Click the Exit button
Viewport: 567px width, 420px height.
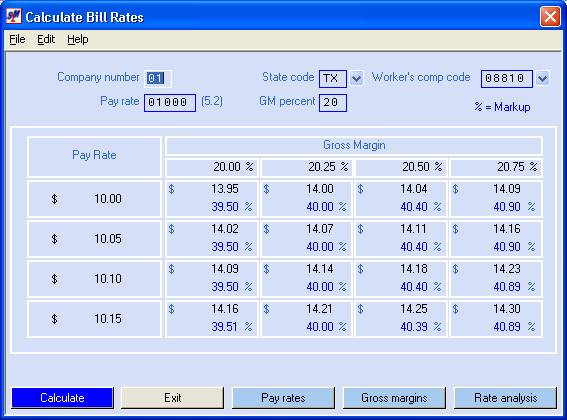[172, 398]
